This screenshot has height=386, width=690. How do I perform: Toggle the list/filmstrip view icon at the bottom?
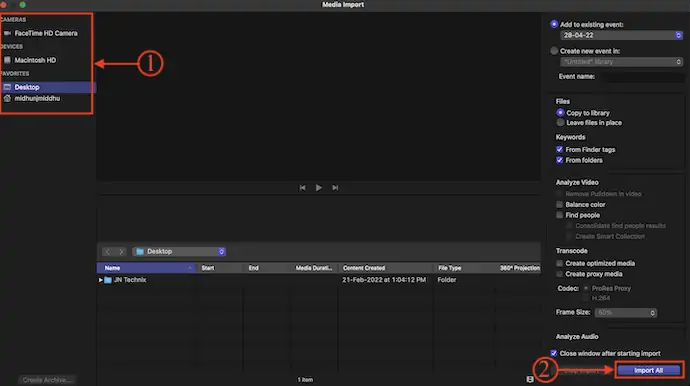530,379
